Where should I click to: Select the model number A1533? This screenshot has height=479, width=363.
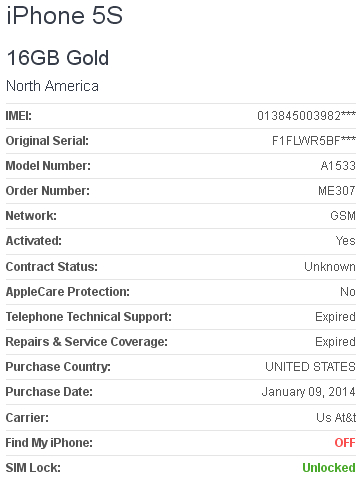(x=338, y=166)
